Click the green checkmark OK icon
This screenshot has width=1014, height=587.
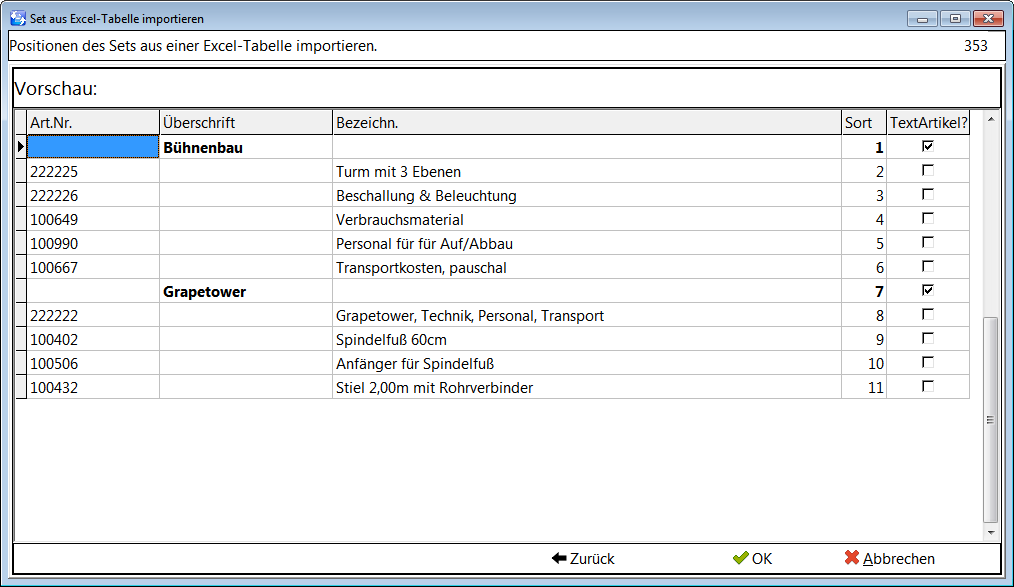tap(740, 558)
